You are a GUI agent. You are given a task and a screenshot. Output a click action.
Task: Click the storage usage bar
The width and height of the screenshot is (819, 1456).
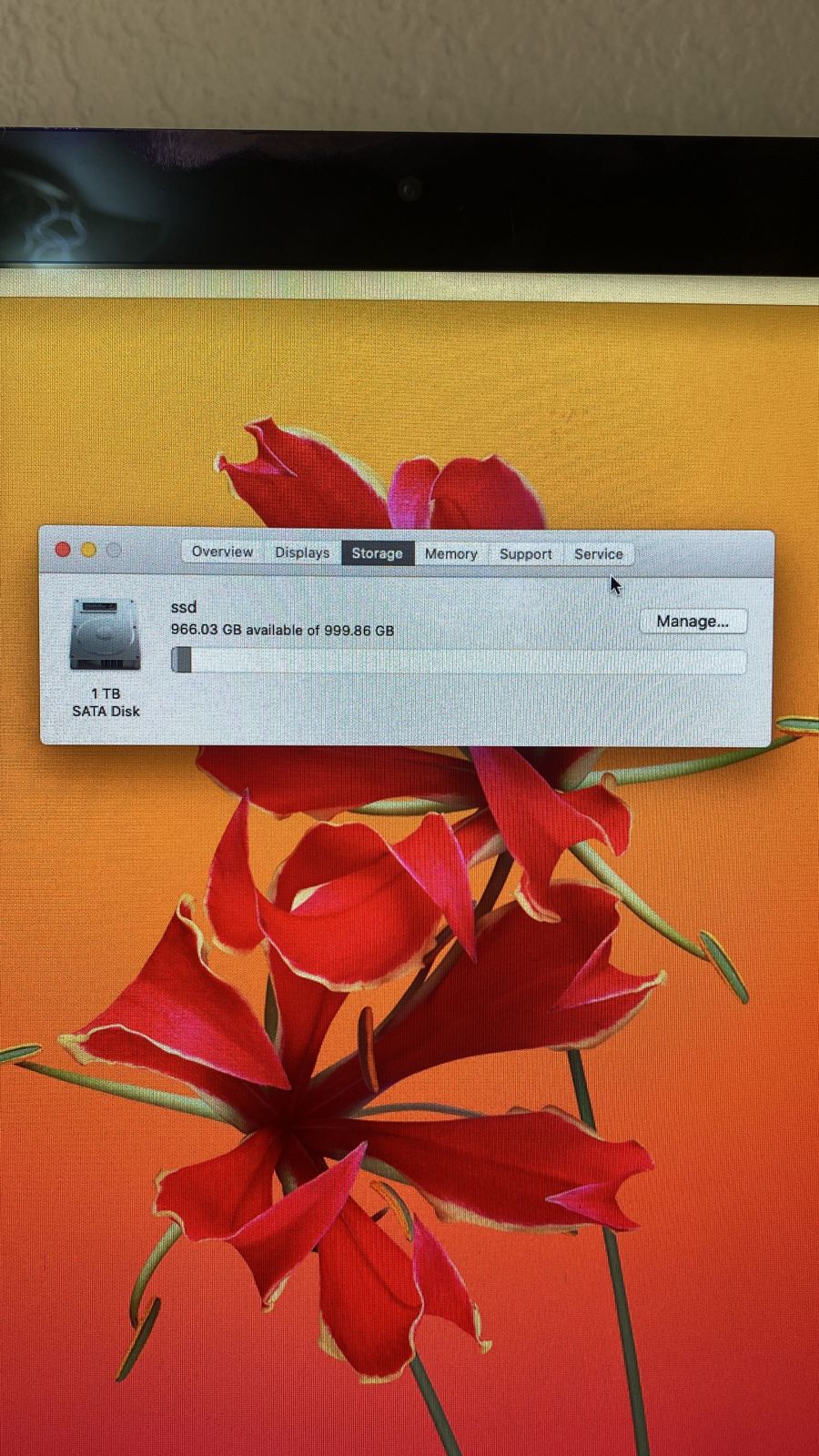(459, 660)
